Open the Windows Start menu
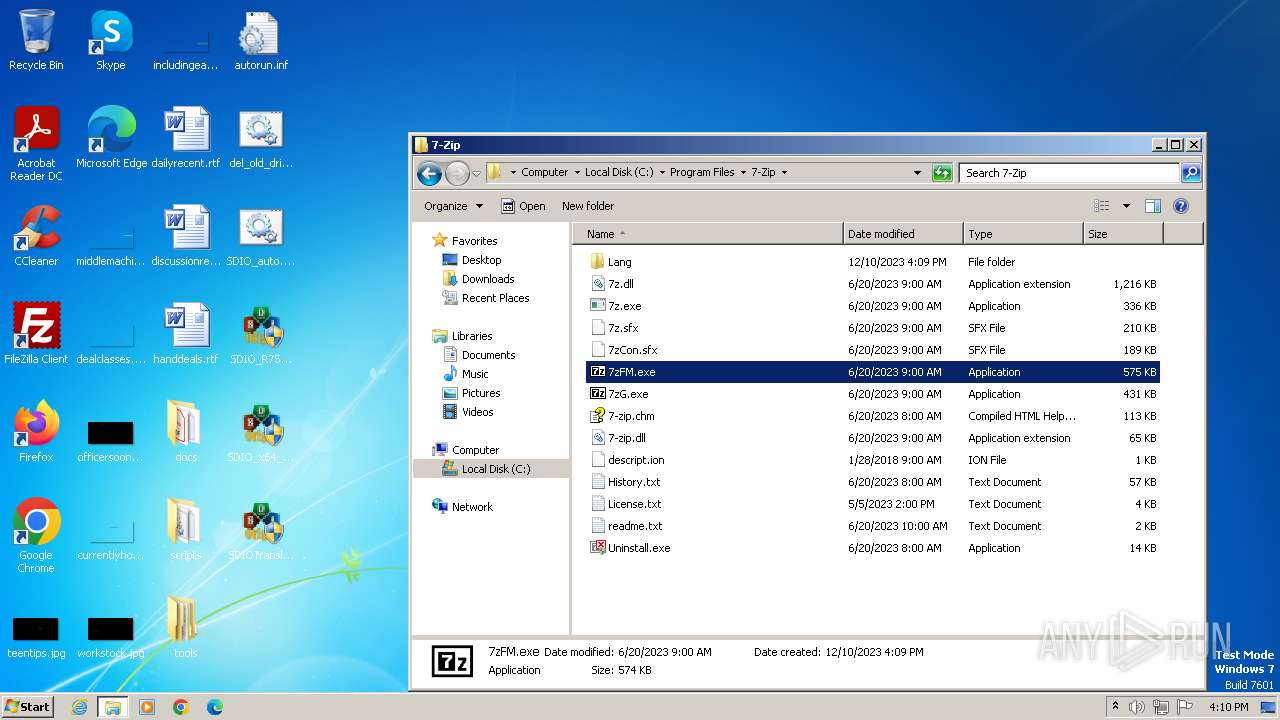 pos(27,706)
